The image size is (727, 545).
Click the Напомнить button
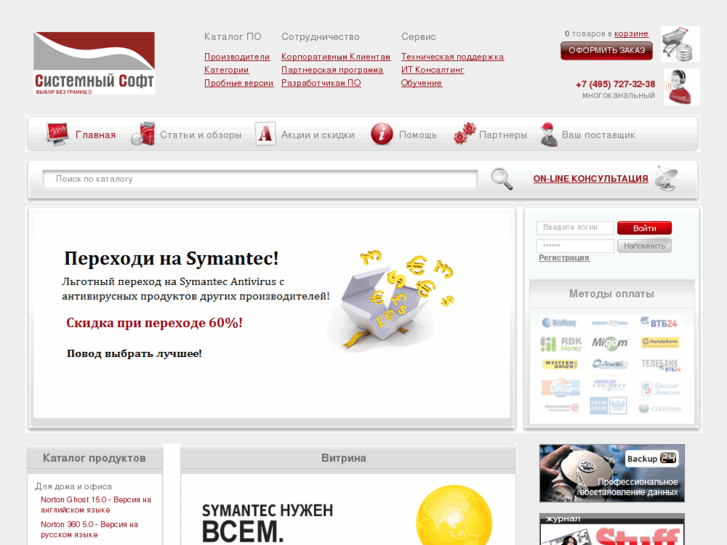coord(644,246)
